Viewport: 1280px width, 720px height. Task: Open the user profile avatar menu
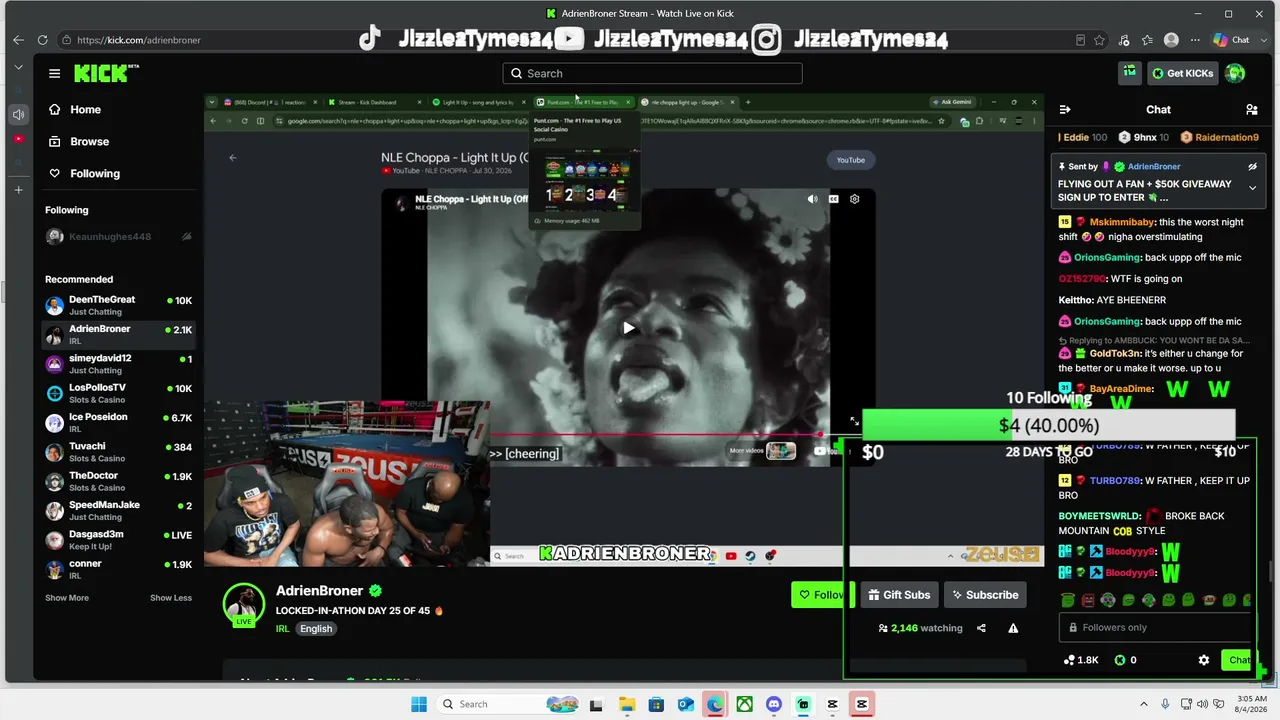pos(1235,73)
